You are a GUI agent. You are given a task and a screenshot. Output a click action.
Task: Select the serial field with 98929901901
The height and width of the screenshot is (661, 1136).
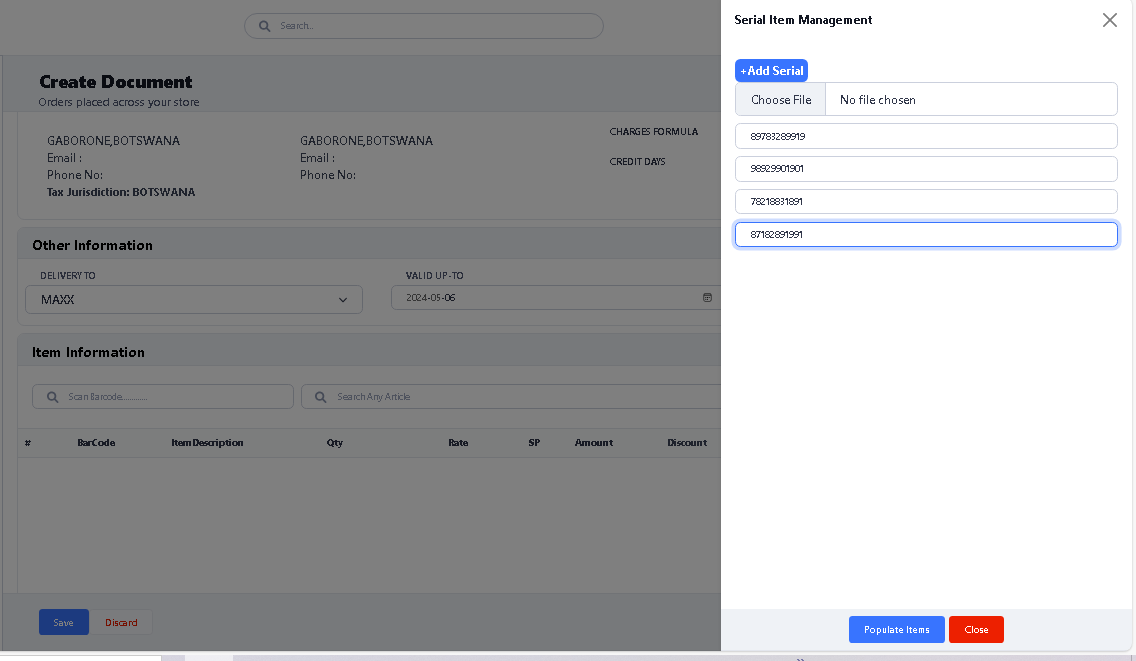click(x=925, y=169)
